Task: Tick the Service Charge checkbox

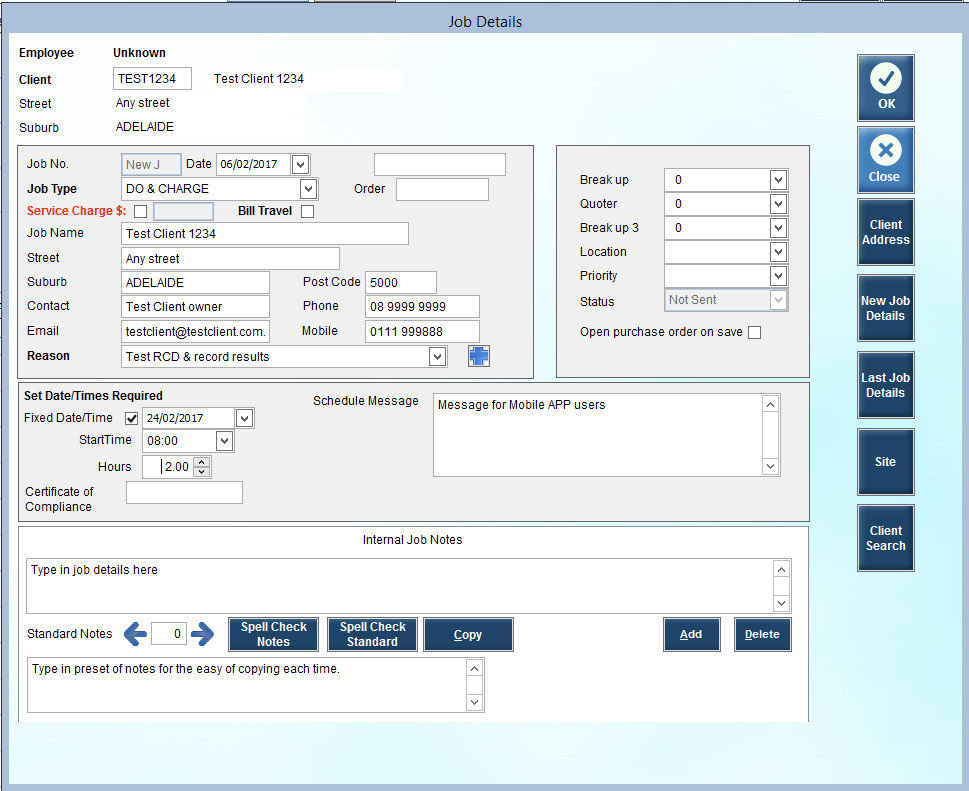Action: pos(140,211)
